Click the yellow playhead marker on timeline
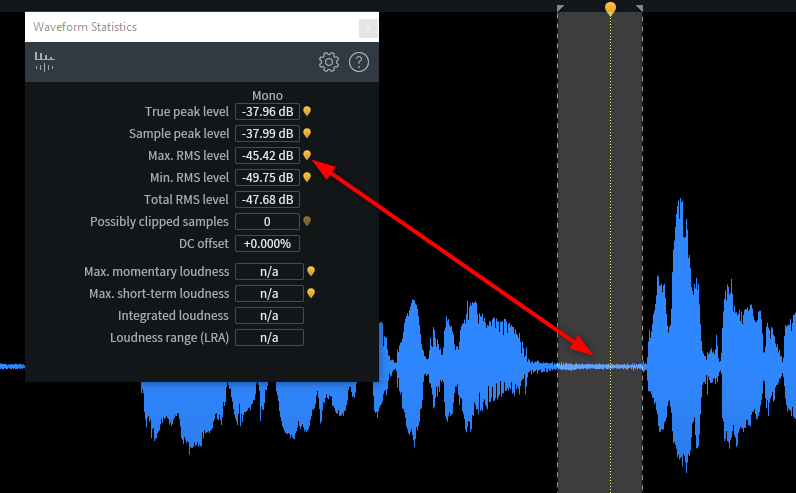Screen dimensions: 796x493 [610, 9]
